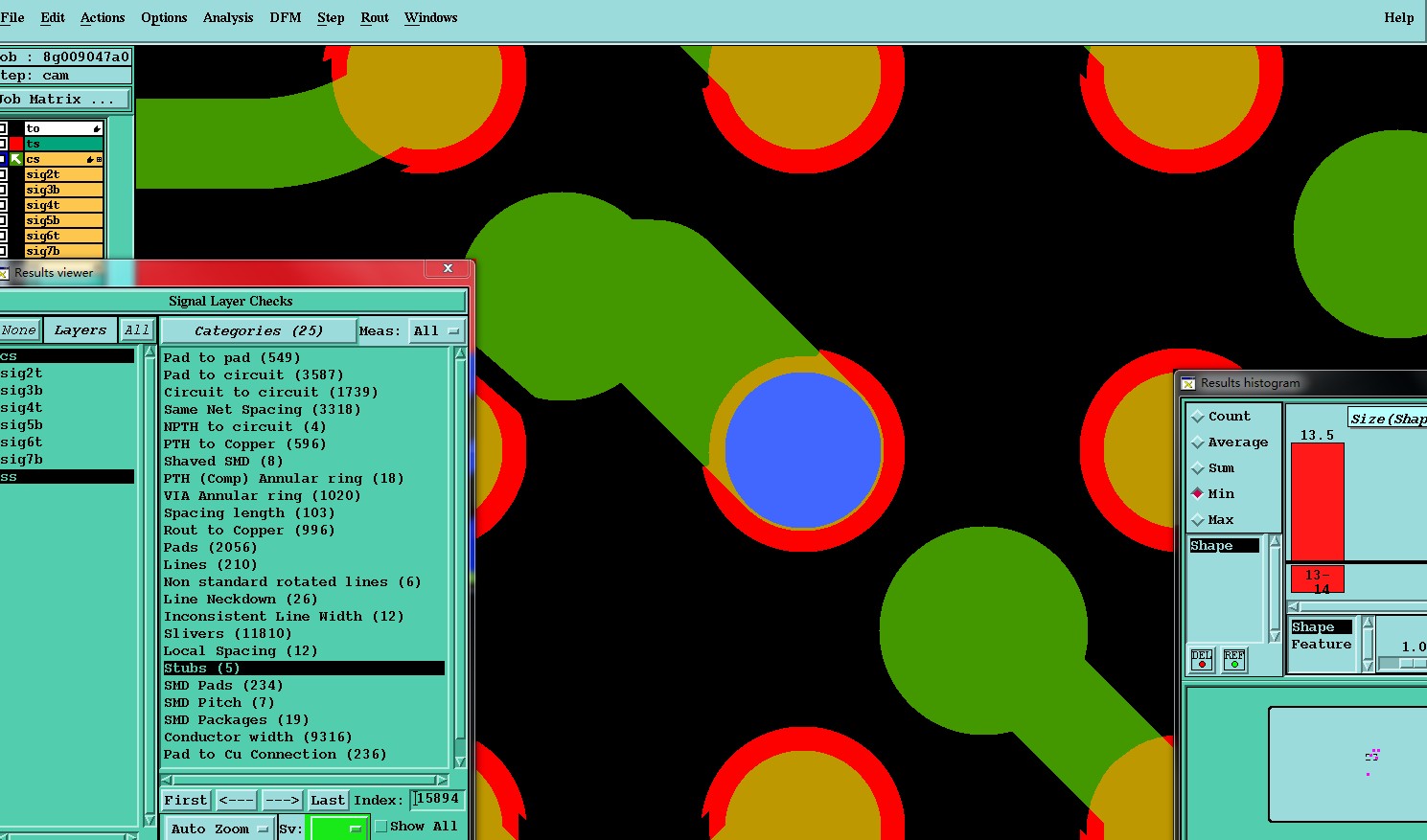Click the Results histogram window icon
Screen dimensions: 1427x840
(x=1188, y=383)
